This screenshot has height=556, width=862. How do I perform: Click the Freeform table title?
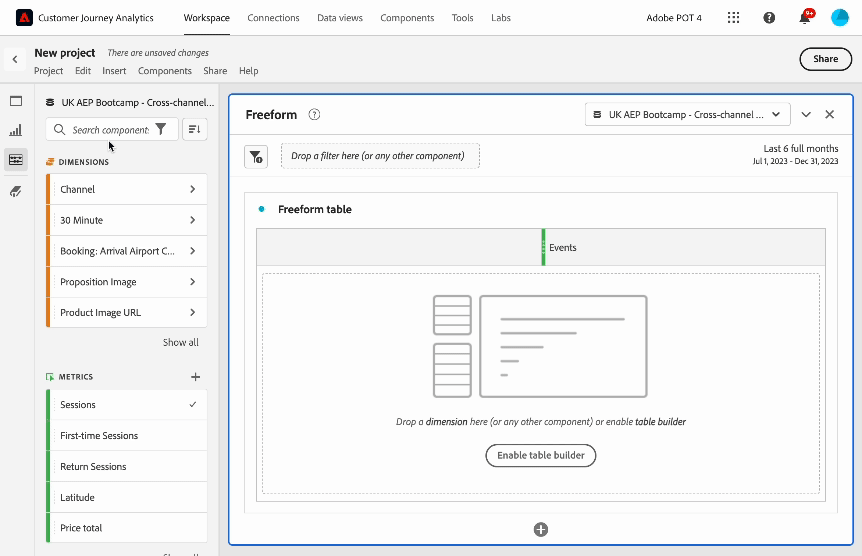click(314, 209)
